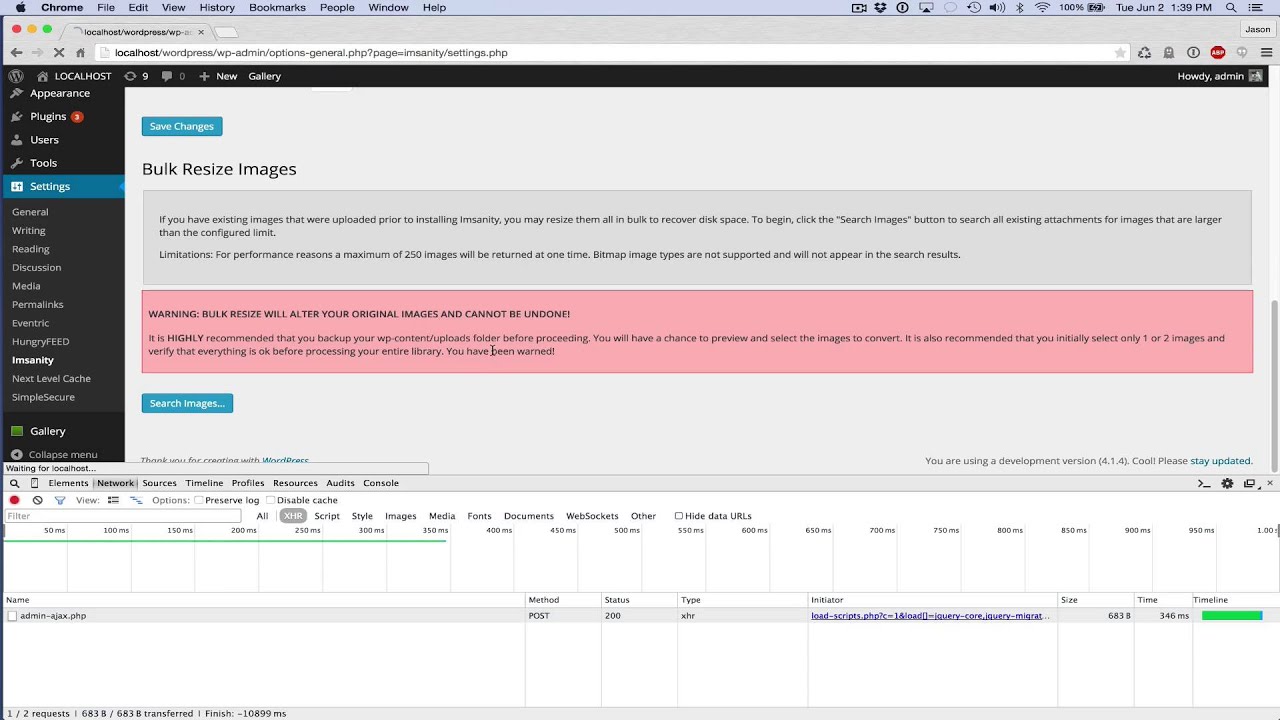This screenshot has width=1280, height=720.
Task: Go back with Chrome's back arrow
Action: click(x=16, y=53)
